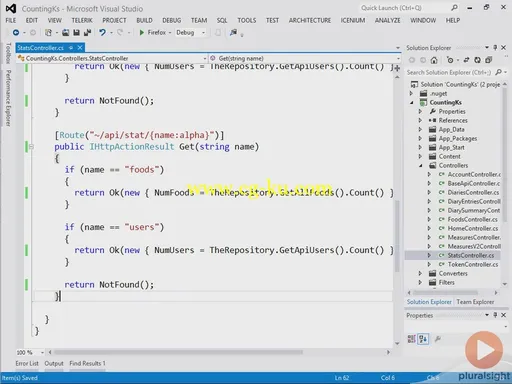Switch to the Team Explorer tab
Viewport: 512px width, 384px height.
pyautogui.click(x=475, y=302)
